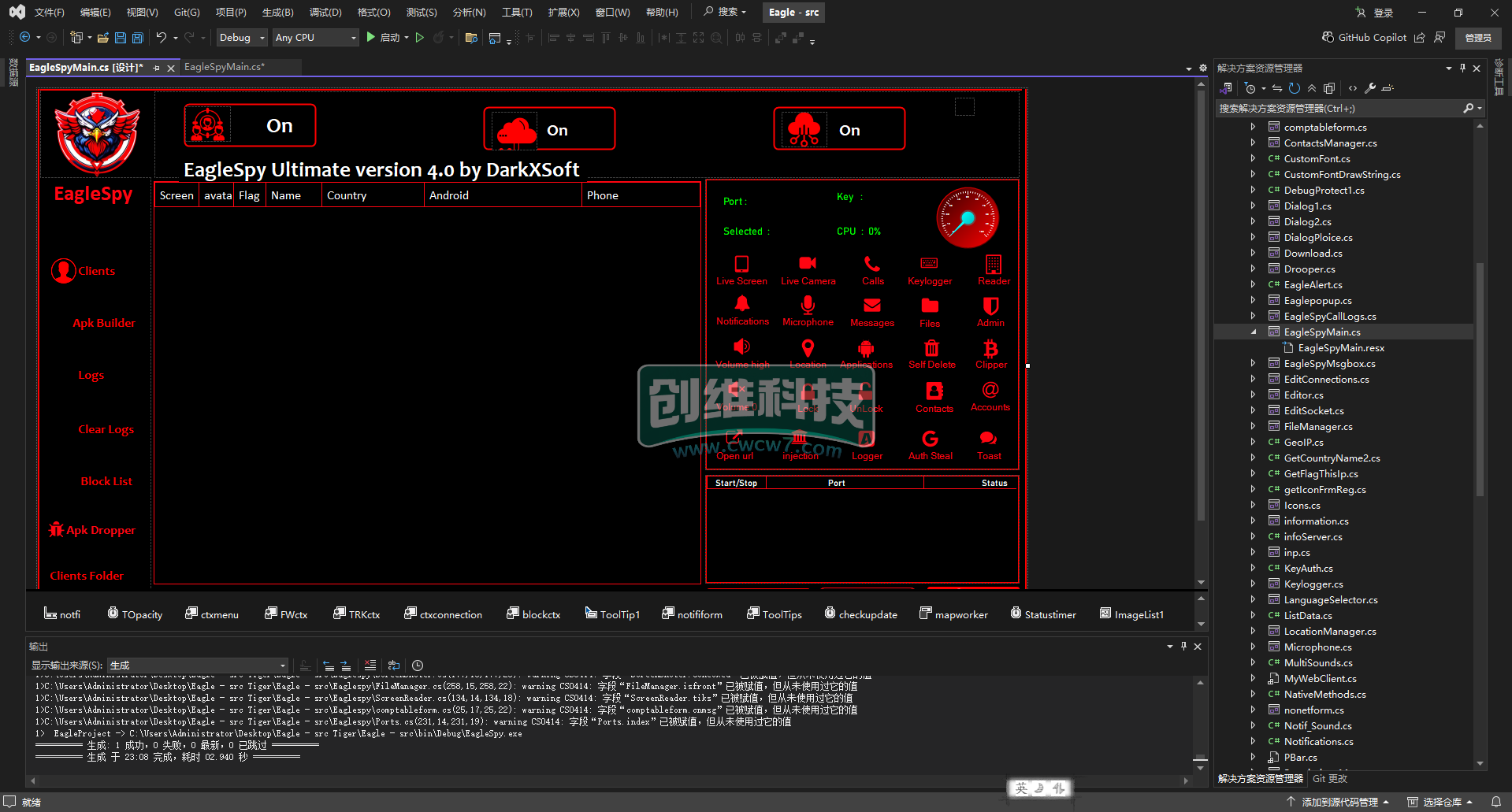Click the Reader icon
Image resolution: width=1512 pixels, height=812 pixels.
coord(994,264)
